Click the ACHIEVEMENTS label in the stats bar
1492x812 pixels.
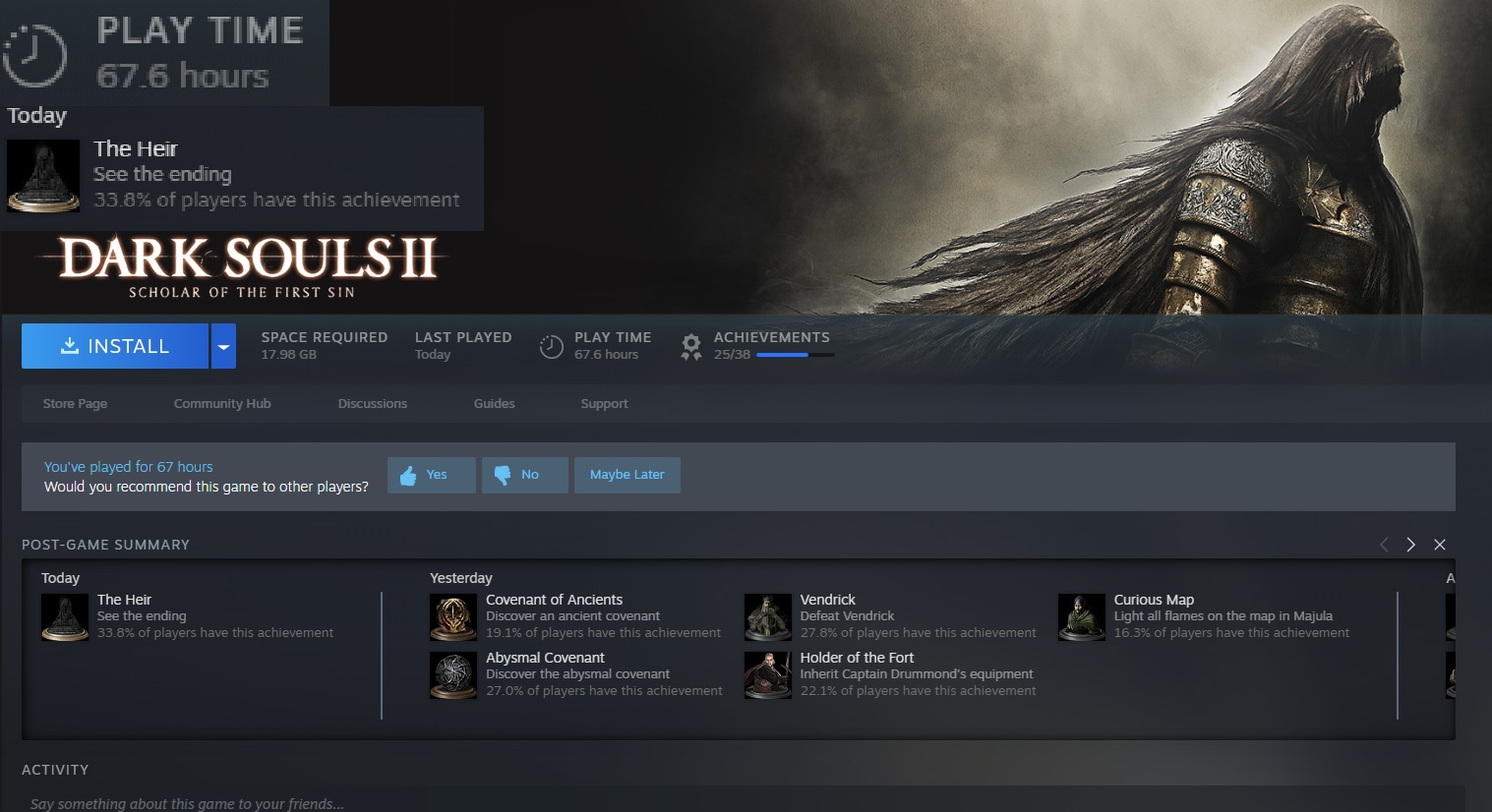click(772, 337)
